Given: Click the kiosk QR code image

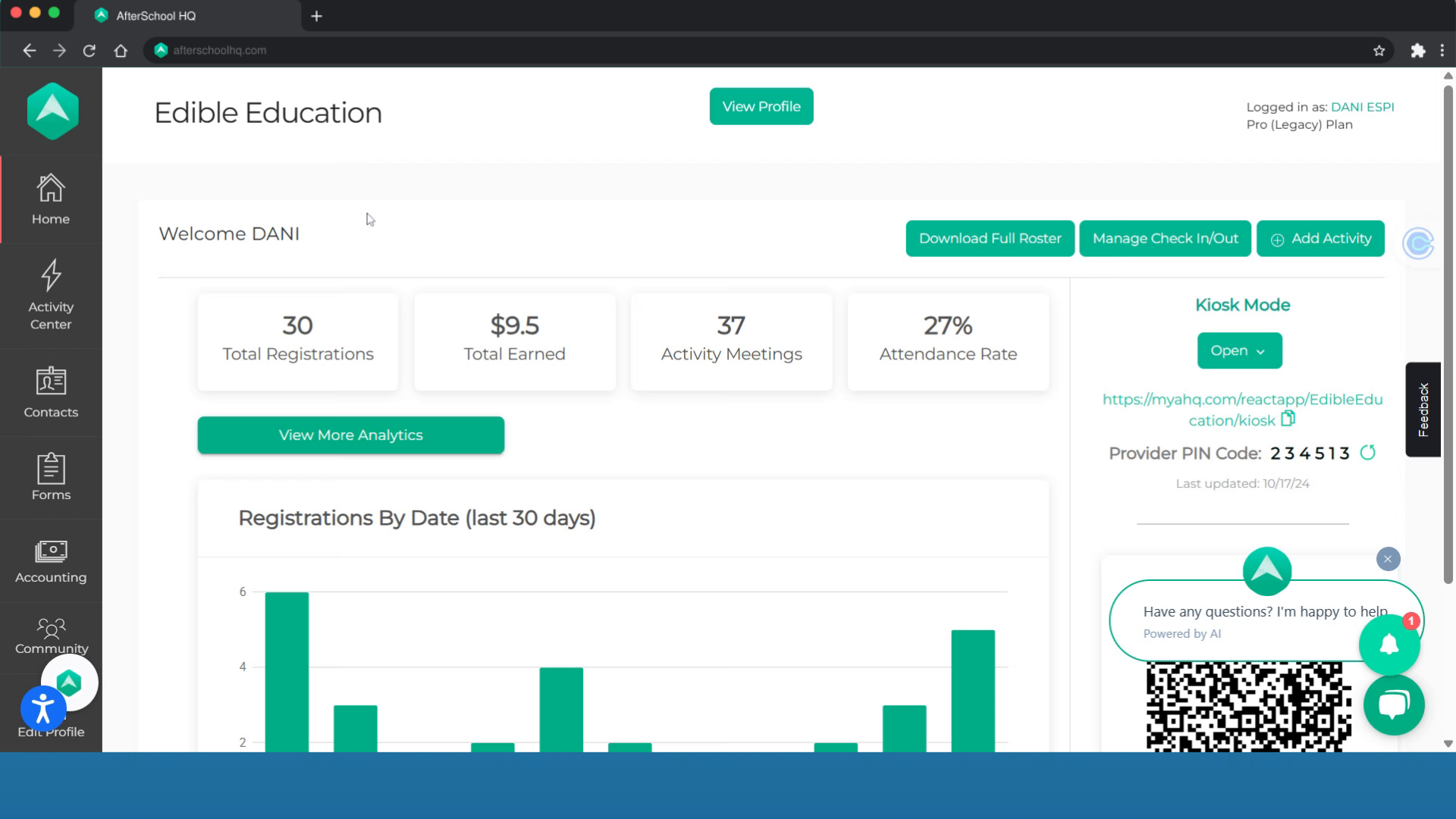Looking at the screenshot, I should click(x=1248, y=707).
